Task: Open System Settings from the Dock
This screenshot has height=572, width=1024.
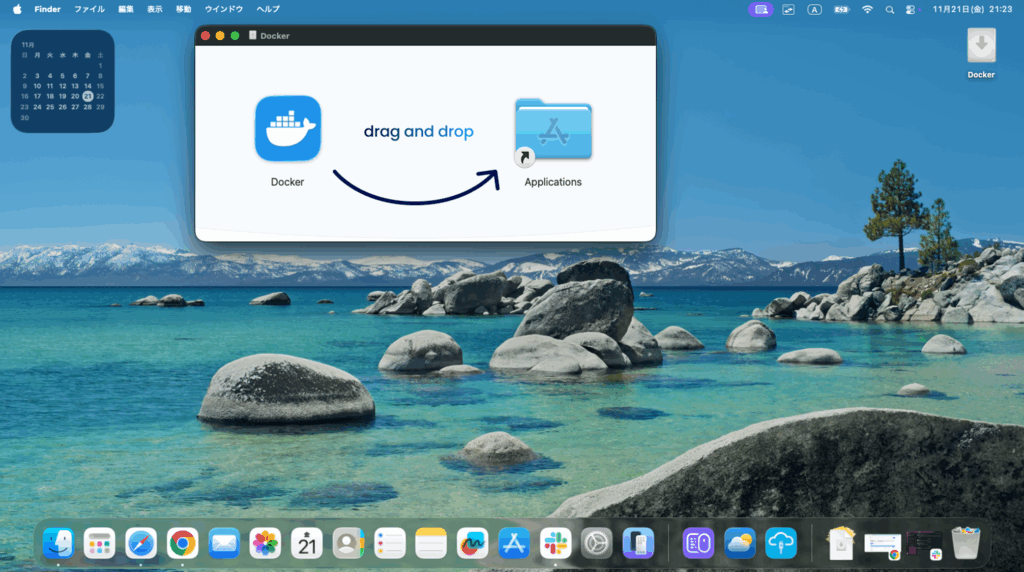Action: click(x=596, y=543)
